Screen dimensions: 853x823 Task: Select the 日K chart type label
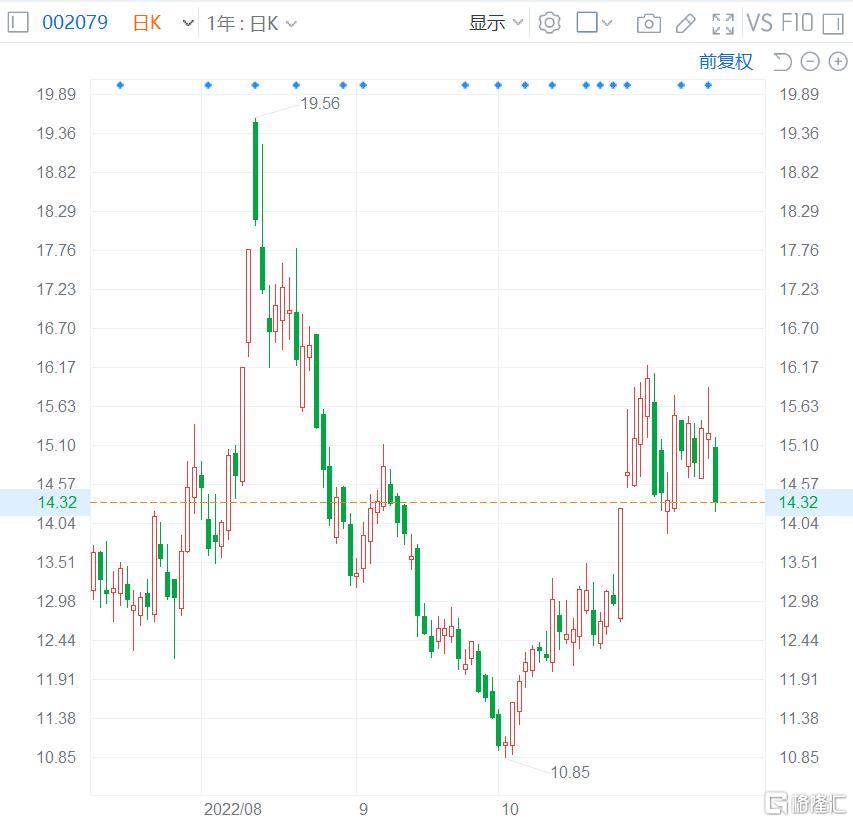(147, 23)
